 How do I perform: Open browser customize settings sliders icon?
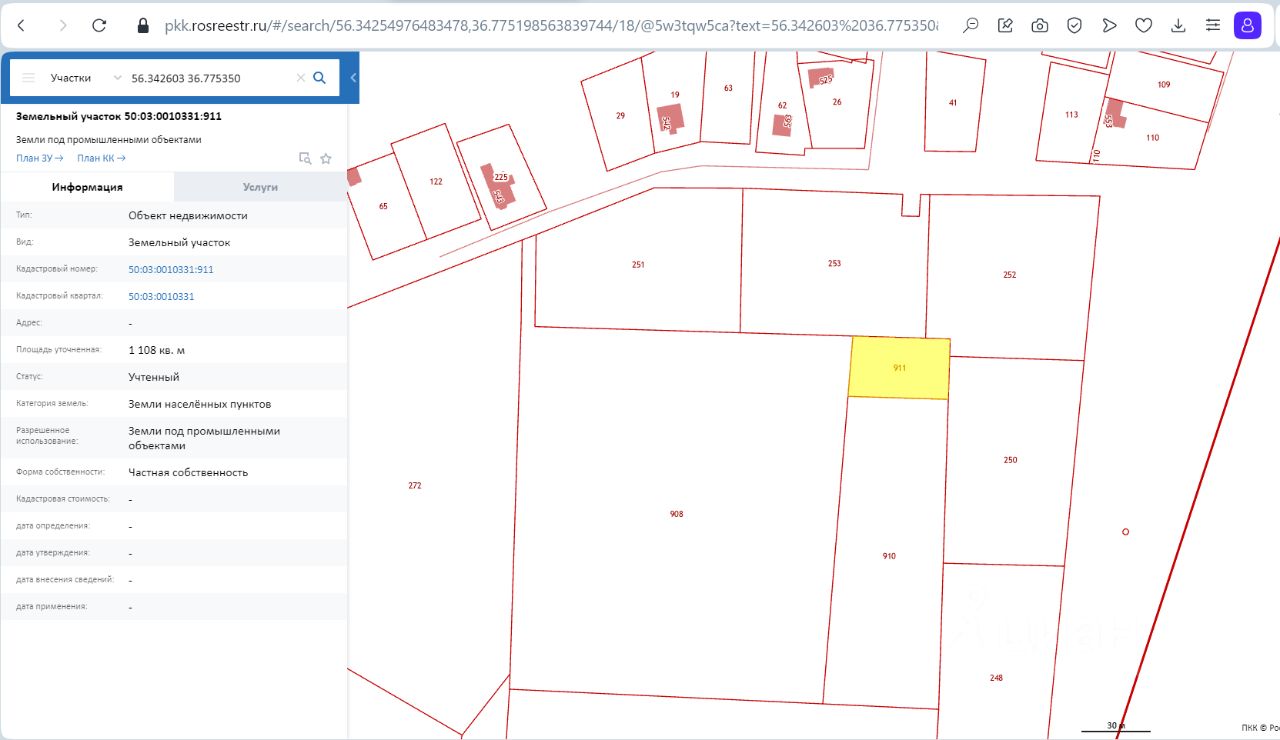1213,26
